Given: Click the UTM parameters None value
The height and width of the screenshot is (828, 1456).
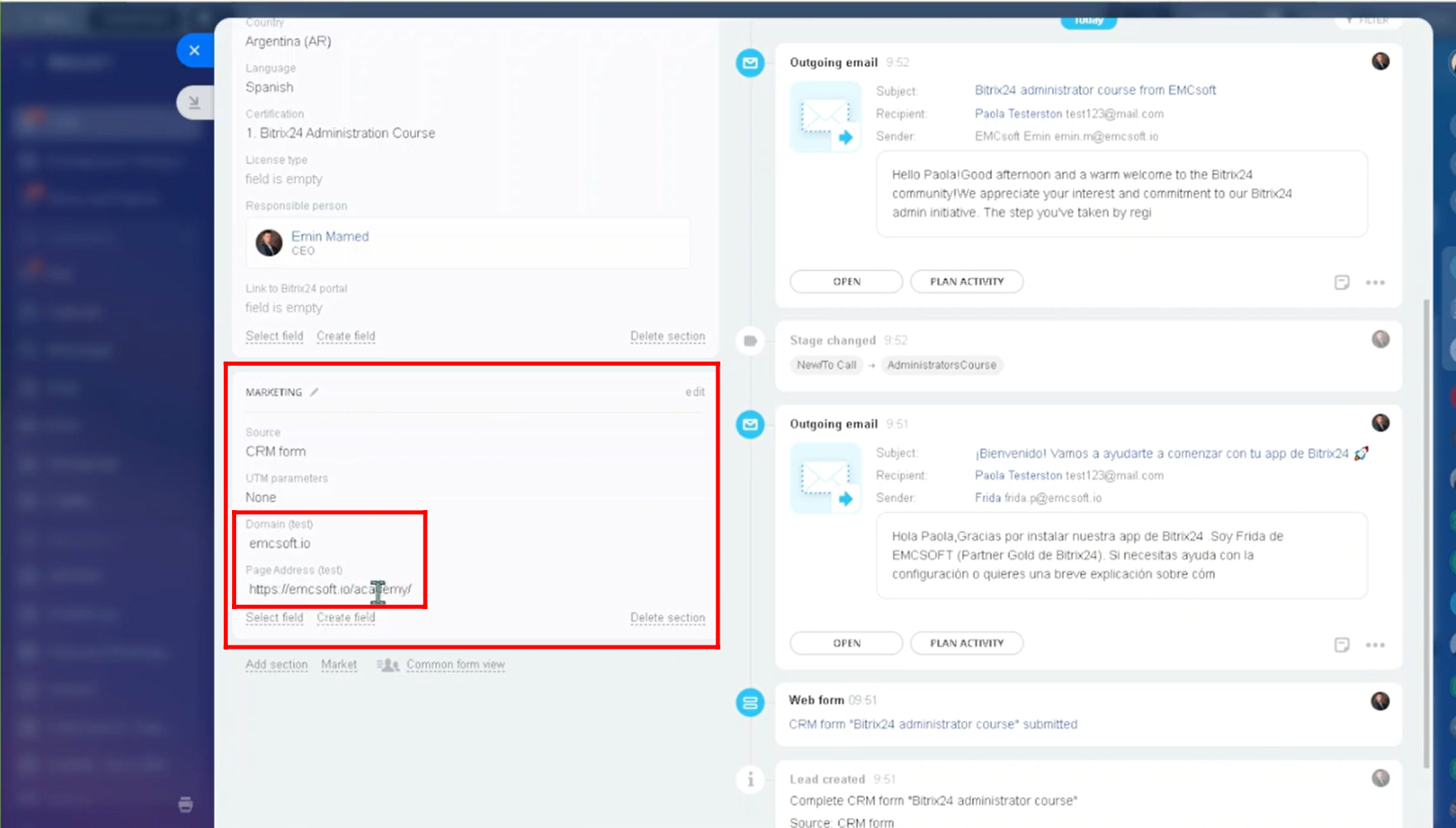Looking at the screenshot, I should (260, 497).
